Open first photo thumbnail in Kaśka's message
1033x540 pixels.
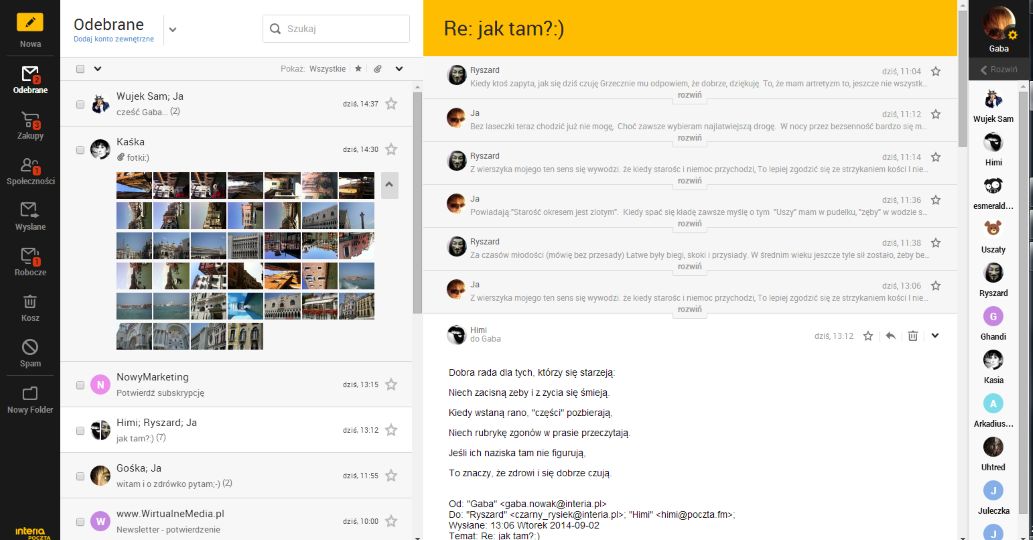(134, 185)
